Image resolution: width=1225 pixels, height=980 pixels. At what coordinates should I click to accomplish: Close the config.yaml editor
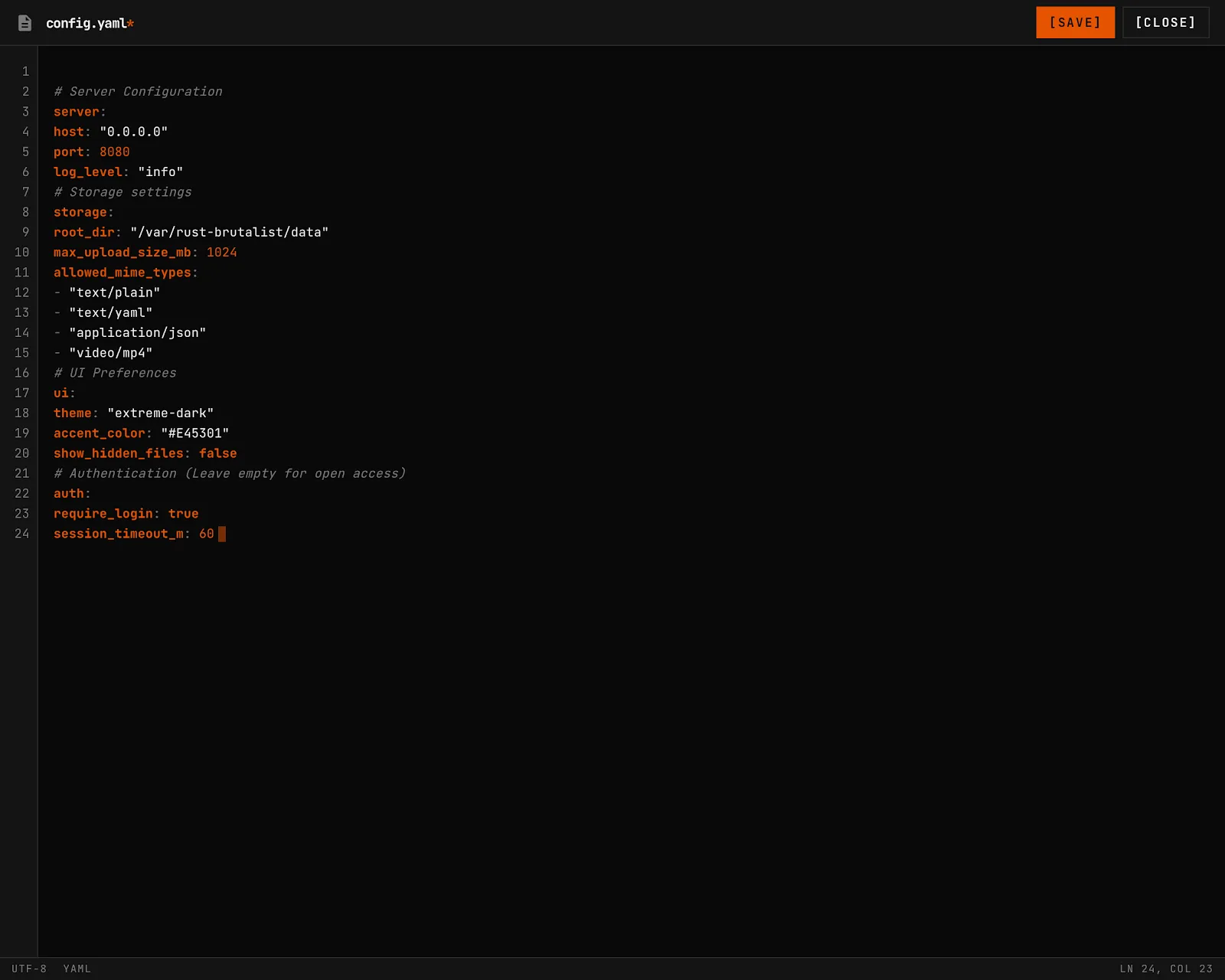[1165, 22]
